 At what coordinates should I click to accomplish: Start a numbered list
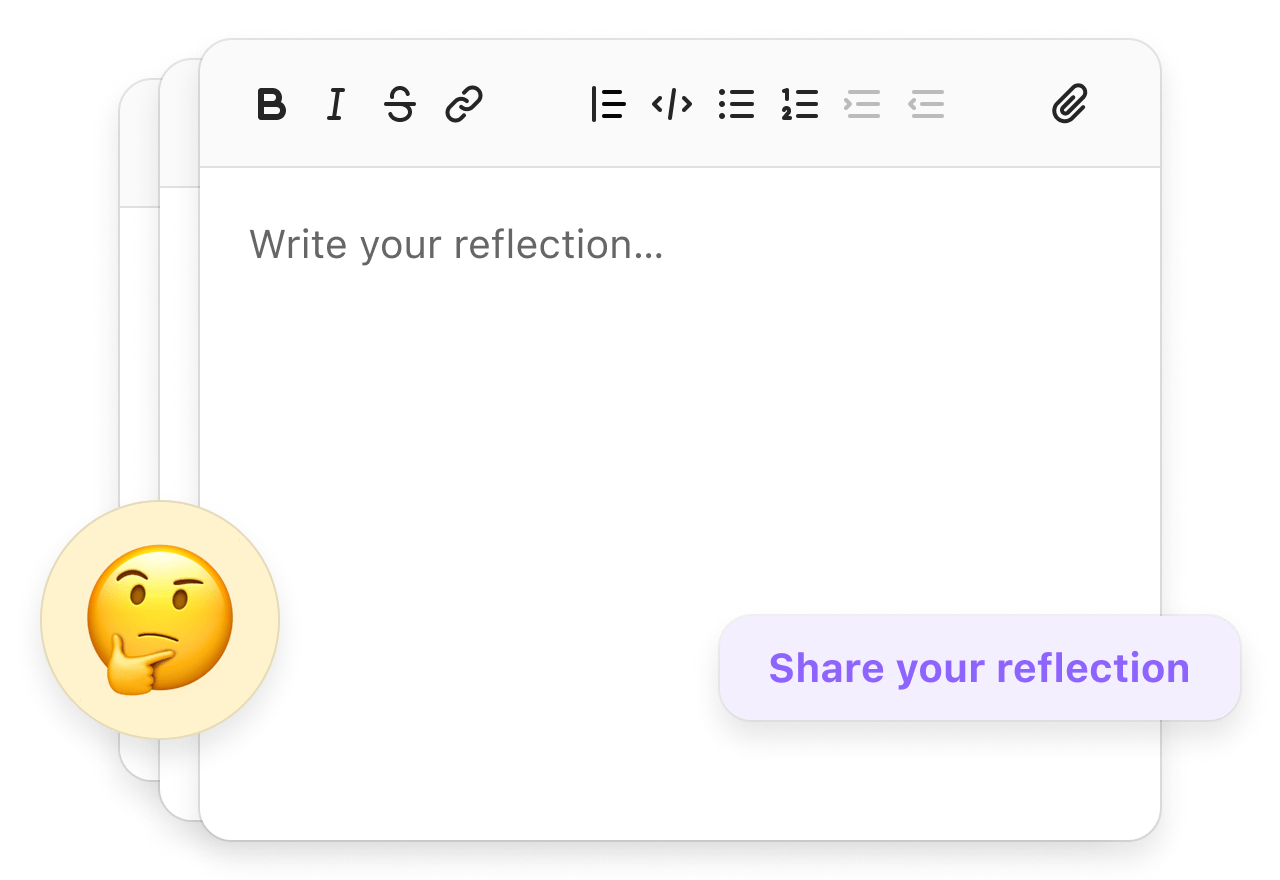tap(800, 104)
